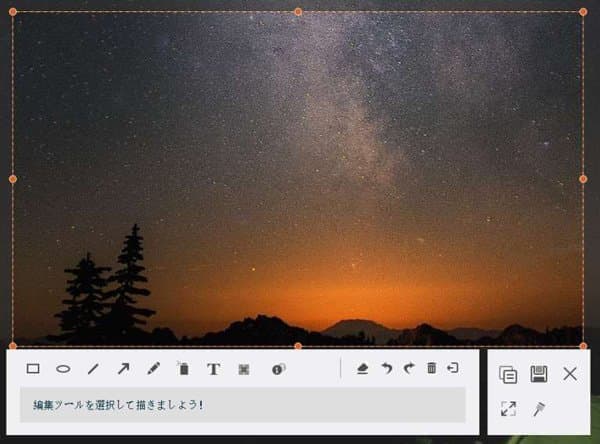This screenshot has width=600, height=444.
Task: Delete all annotations with trash icon
Action: tap(431, 369)
